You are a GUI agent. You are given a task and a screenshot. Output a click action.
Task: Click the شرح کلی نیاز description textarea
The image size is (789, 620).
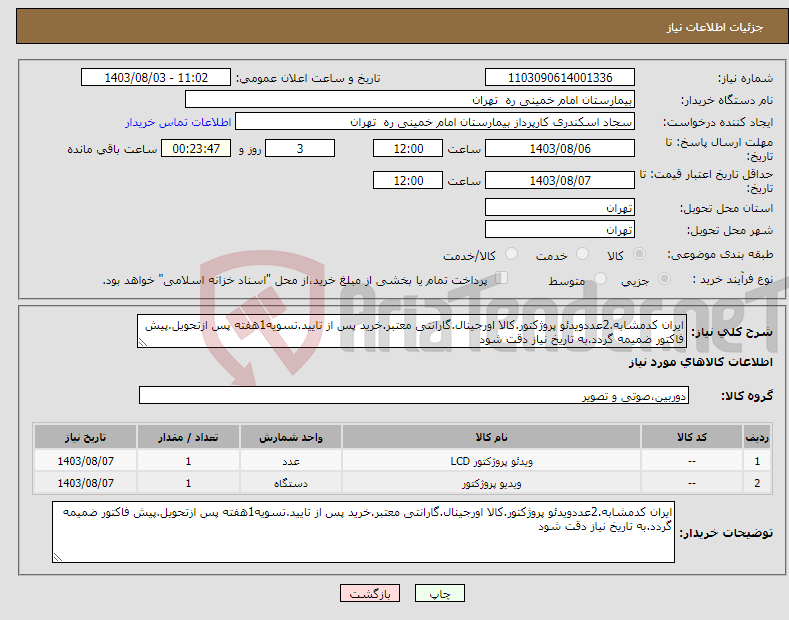pyautogui.click(x=412, y=331)
